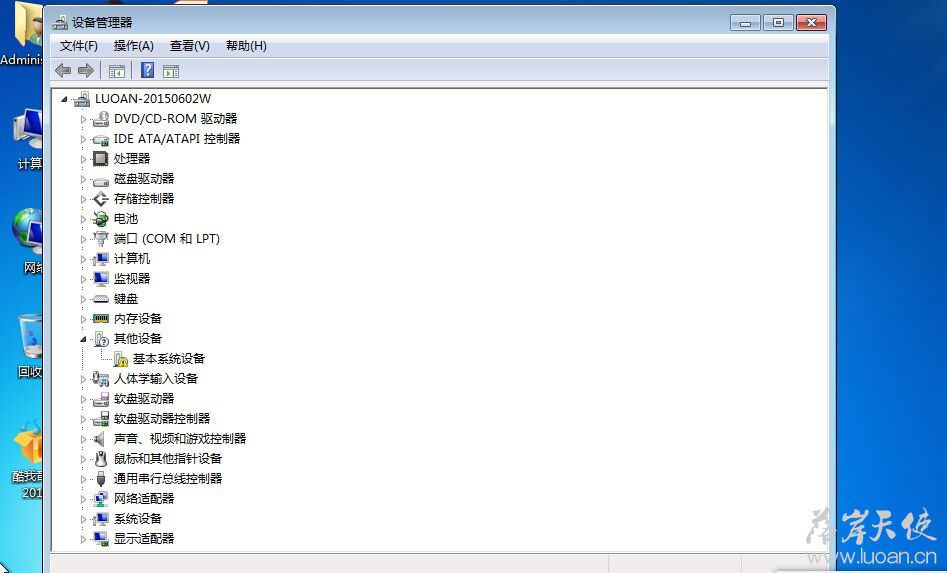Close the 设备管理器 window
947x573 pixels.
[811, 23]
